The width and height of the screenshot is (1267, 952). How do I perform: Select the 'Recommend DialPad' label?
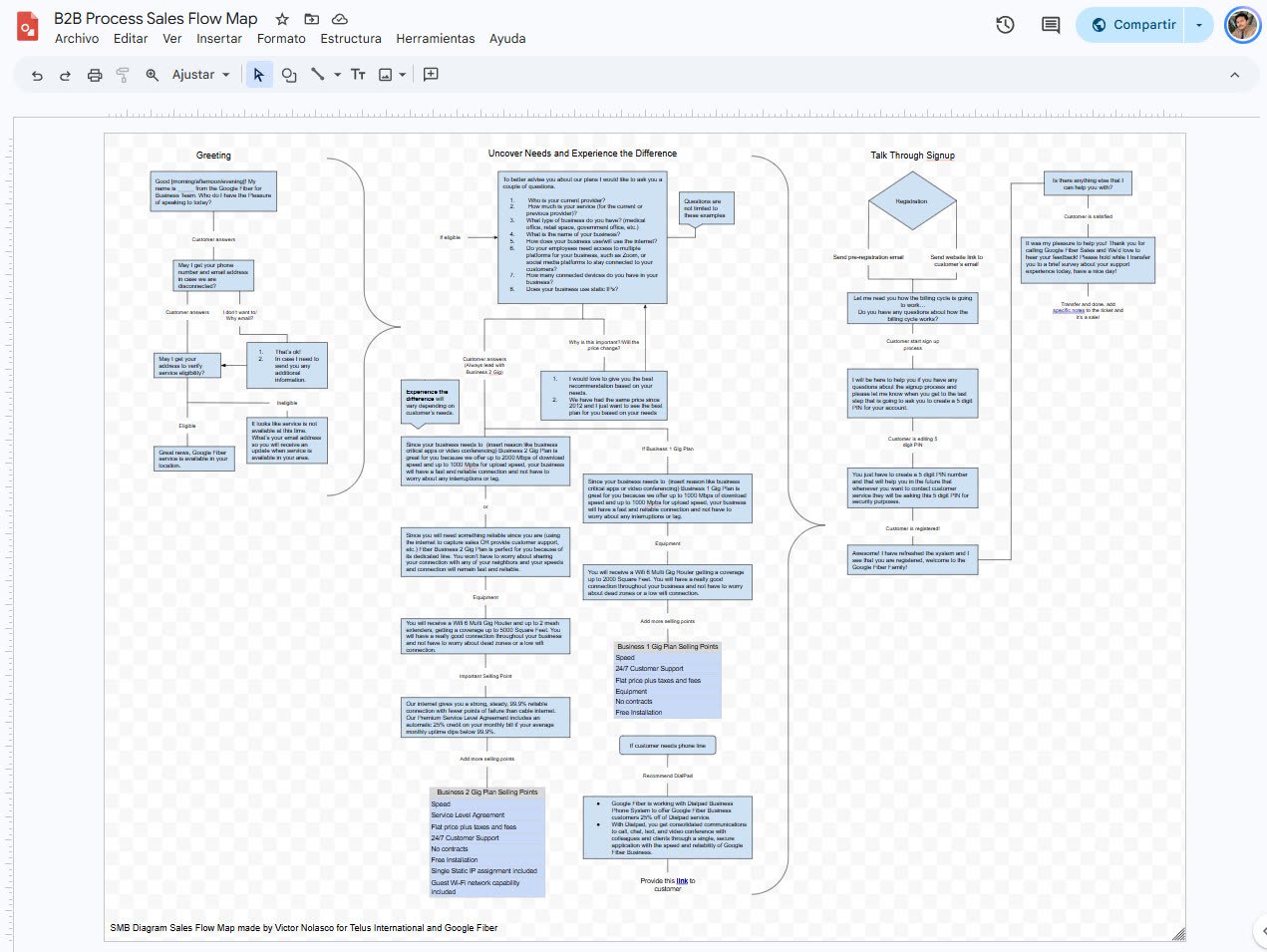pos(668,776)
